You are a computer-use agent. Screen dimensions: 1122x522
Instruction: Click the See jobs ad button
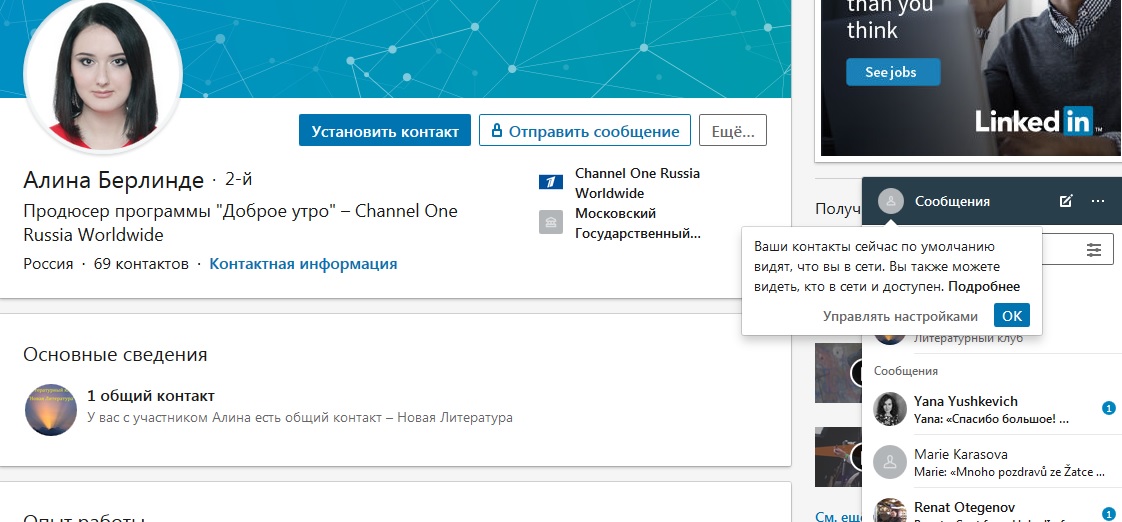pos(893,72)
